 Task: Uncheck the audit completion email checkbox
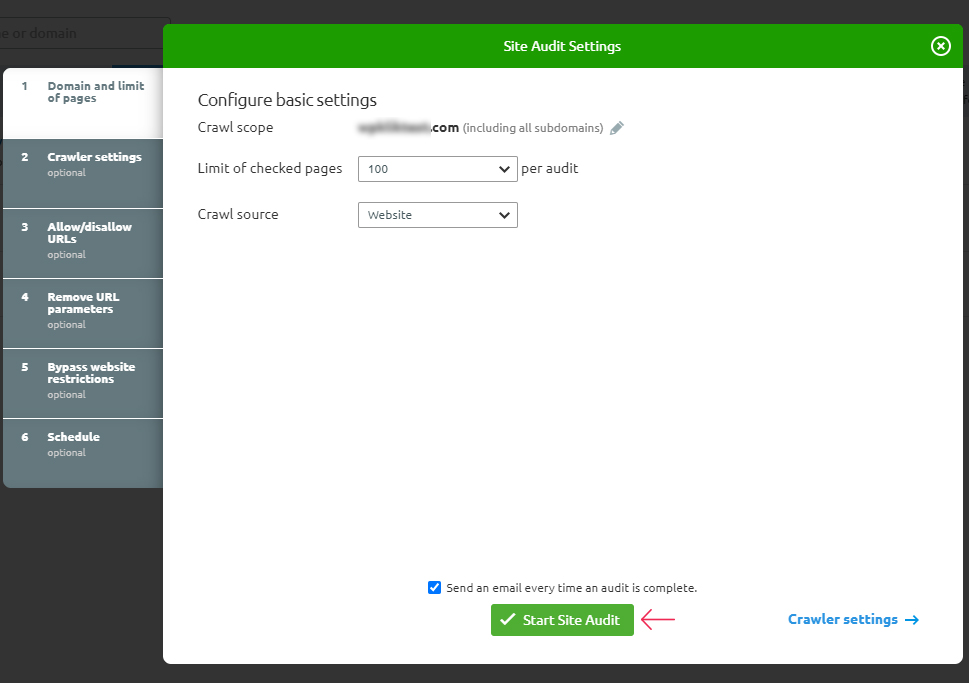[x=434, y=587]
